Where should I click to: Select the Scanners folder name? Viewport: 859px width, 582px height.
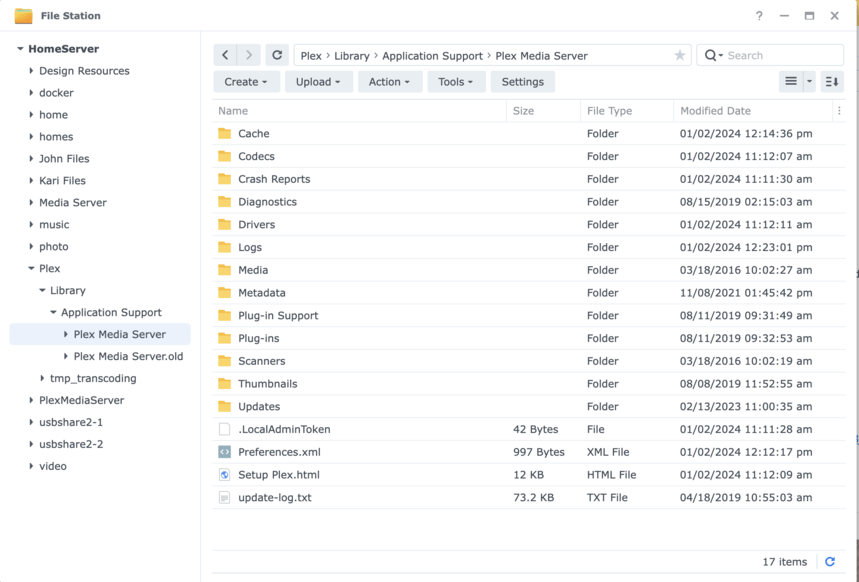click(262, 361)
